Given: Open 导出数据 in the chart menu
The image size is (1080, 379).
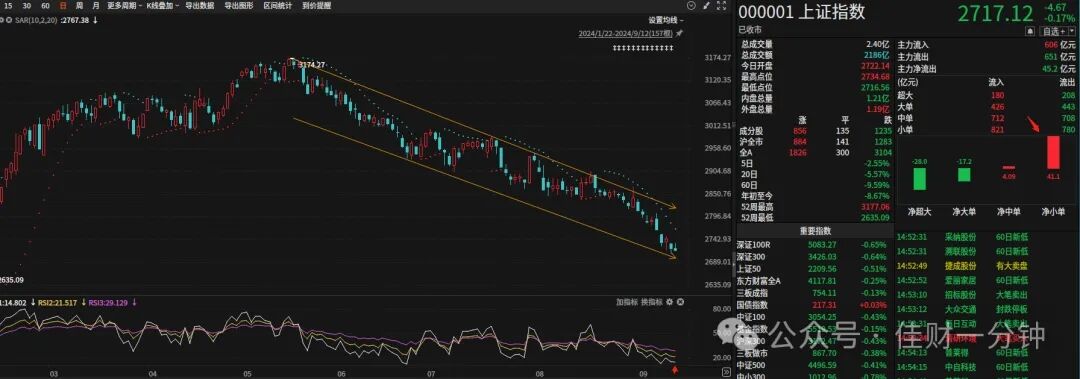Looking at the screenshot, I should (200, 6).
